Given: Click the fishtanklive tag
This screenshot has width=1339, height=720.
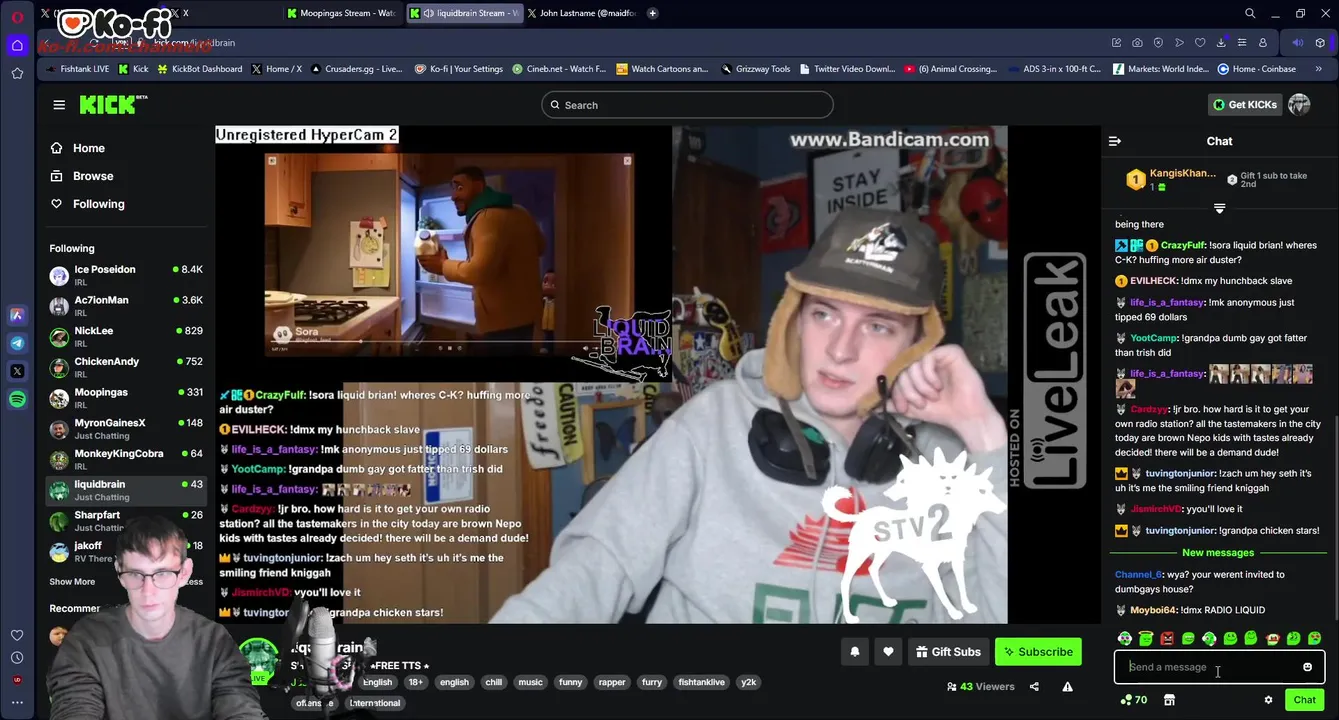Looking at the screenshot, I should click(701, 683).
